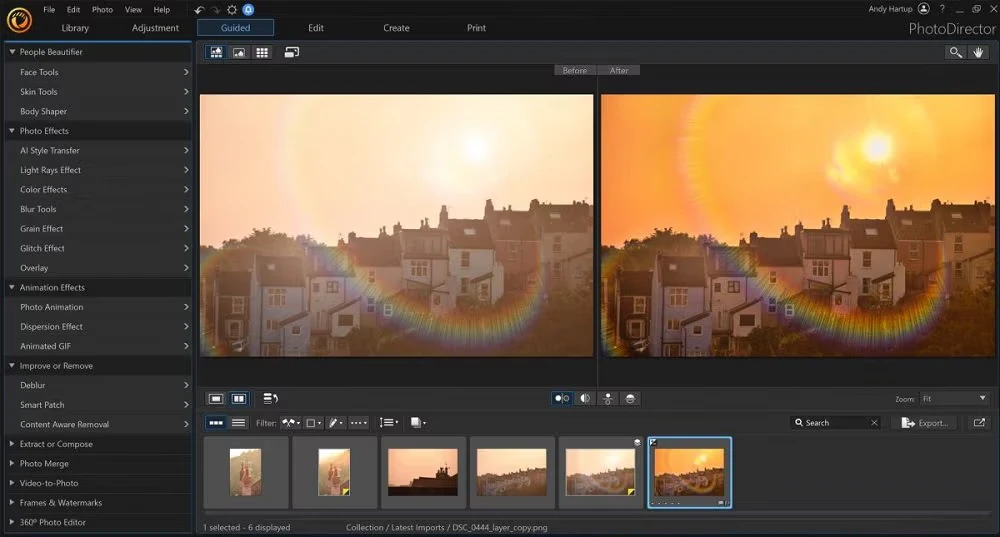The width and height of the screenshot is (1000, 537).
Task: Click the blue notification bell icon
Action: pyautogui.click(x=248, y=9)
